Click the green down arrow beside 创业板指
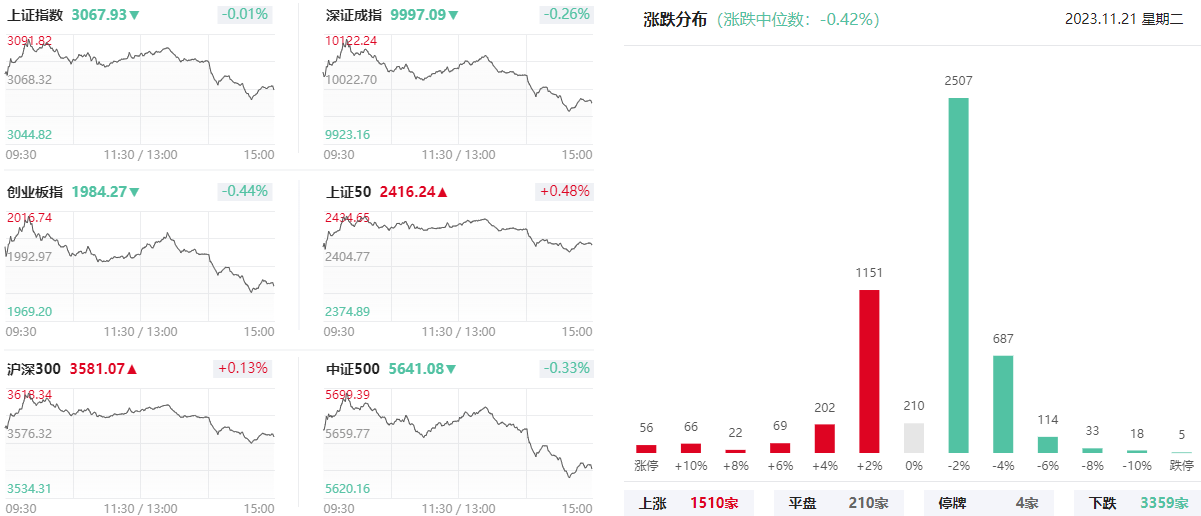Image resolution: width=1201 pixels, height=516 pixels. [135, 192]
